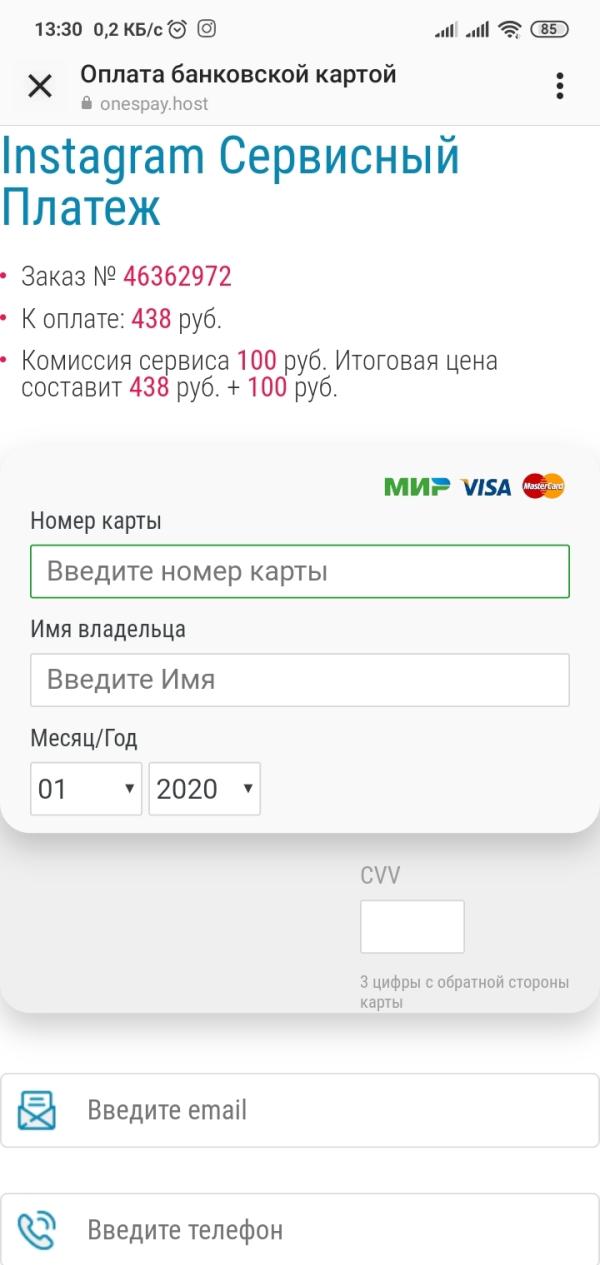Tap the Instagram icon in status bar
Image resolution: width=600 pixels, height=1265 pixels.
click(x=206, y=29)
